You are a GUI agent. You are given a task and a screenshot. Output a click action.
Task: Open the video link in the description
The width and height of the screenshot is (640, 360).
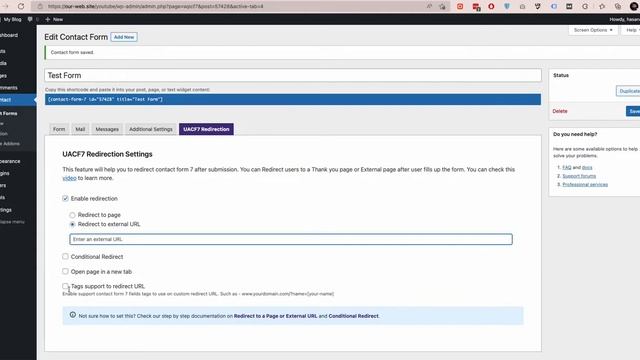69,178
